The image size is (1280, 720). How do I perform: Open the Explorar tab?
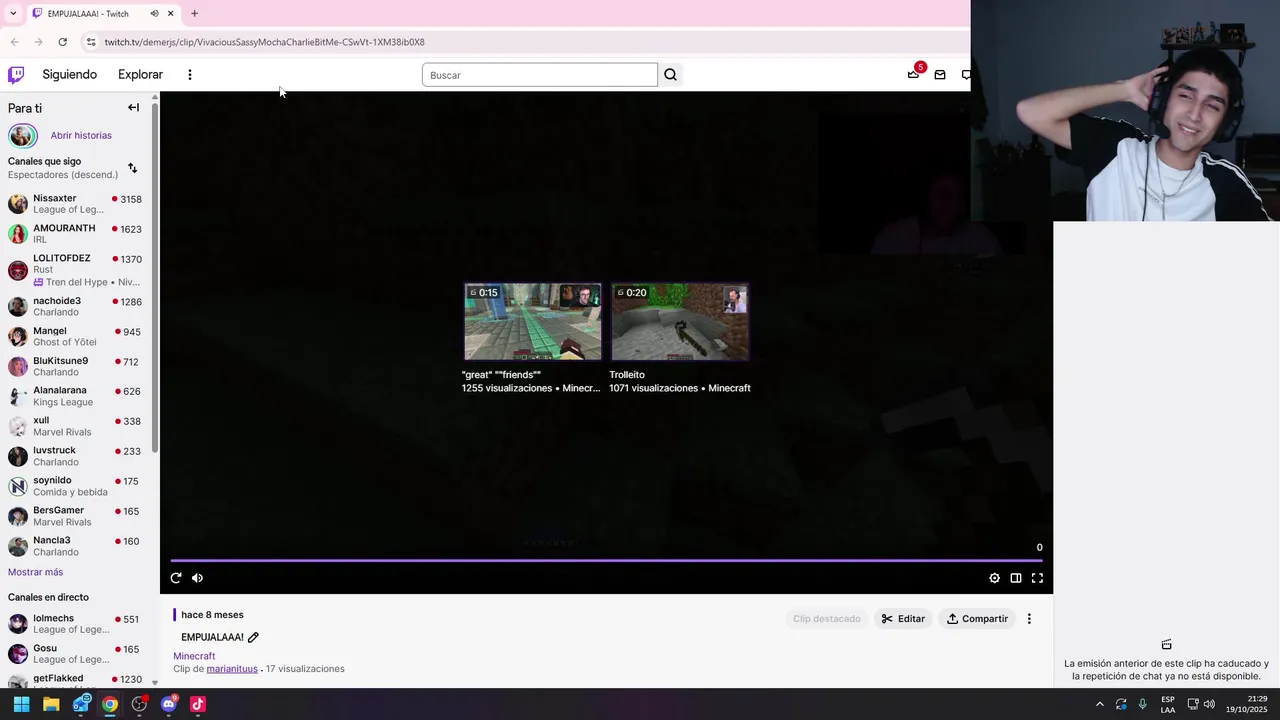point(140,75)
